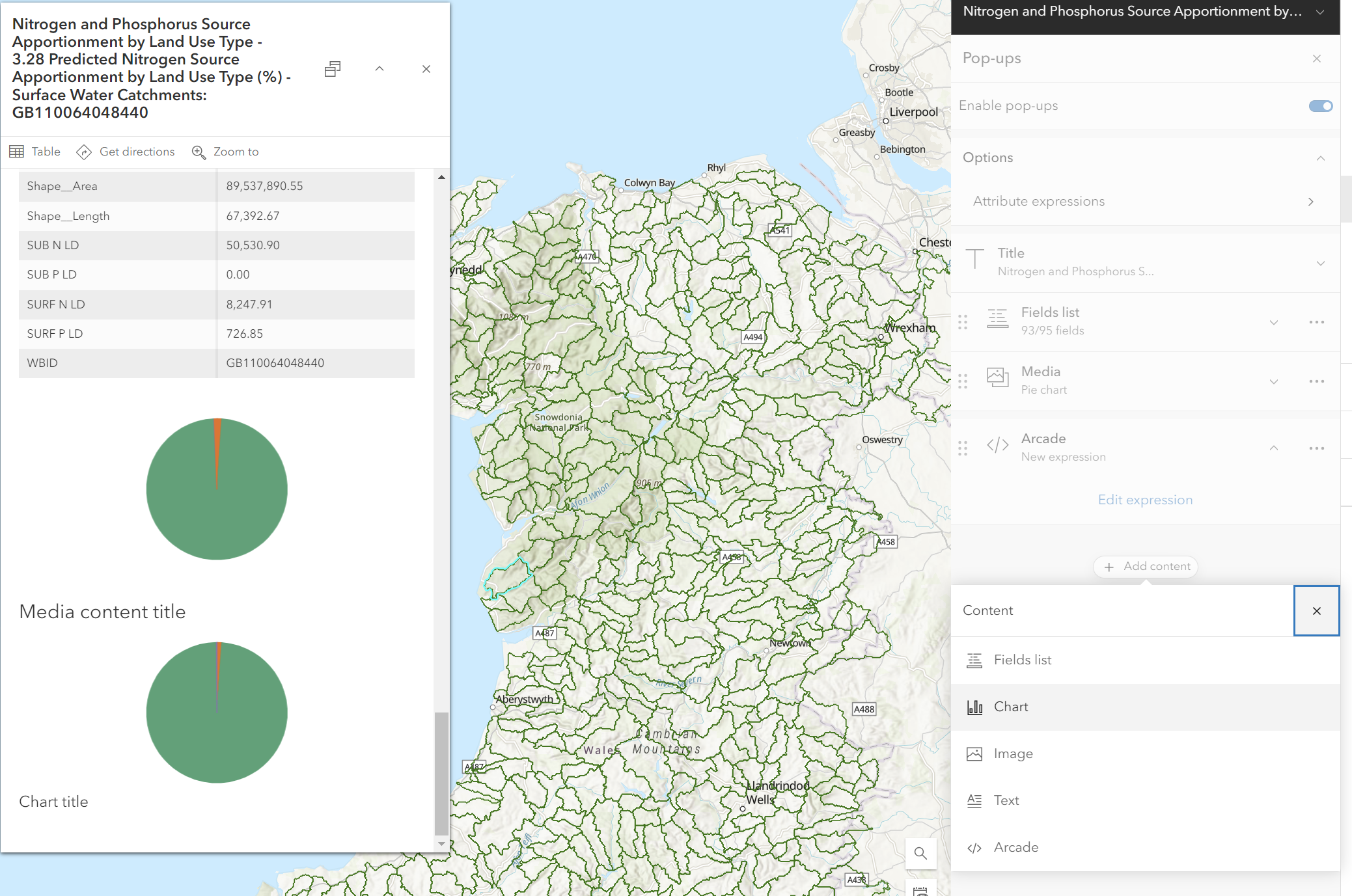Open the feature's attribute Table

[x=35, y=152]
